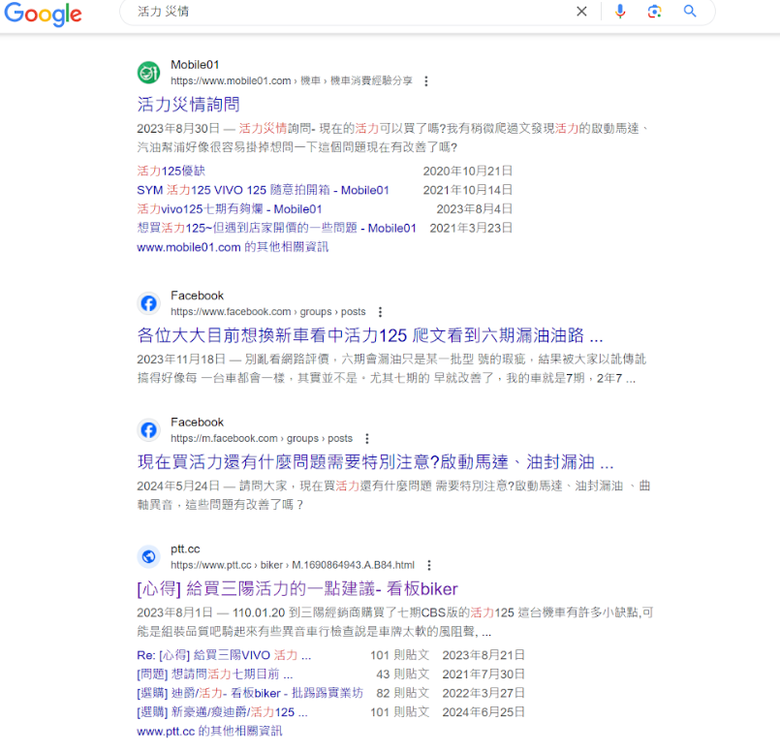Open [問題] 想請問活力七期目前 link
This screenshot has height=753, width=780.
(x=215, y=674)
